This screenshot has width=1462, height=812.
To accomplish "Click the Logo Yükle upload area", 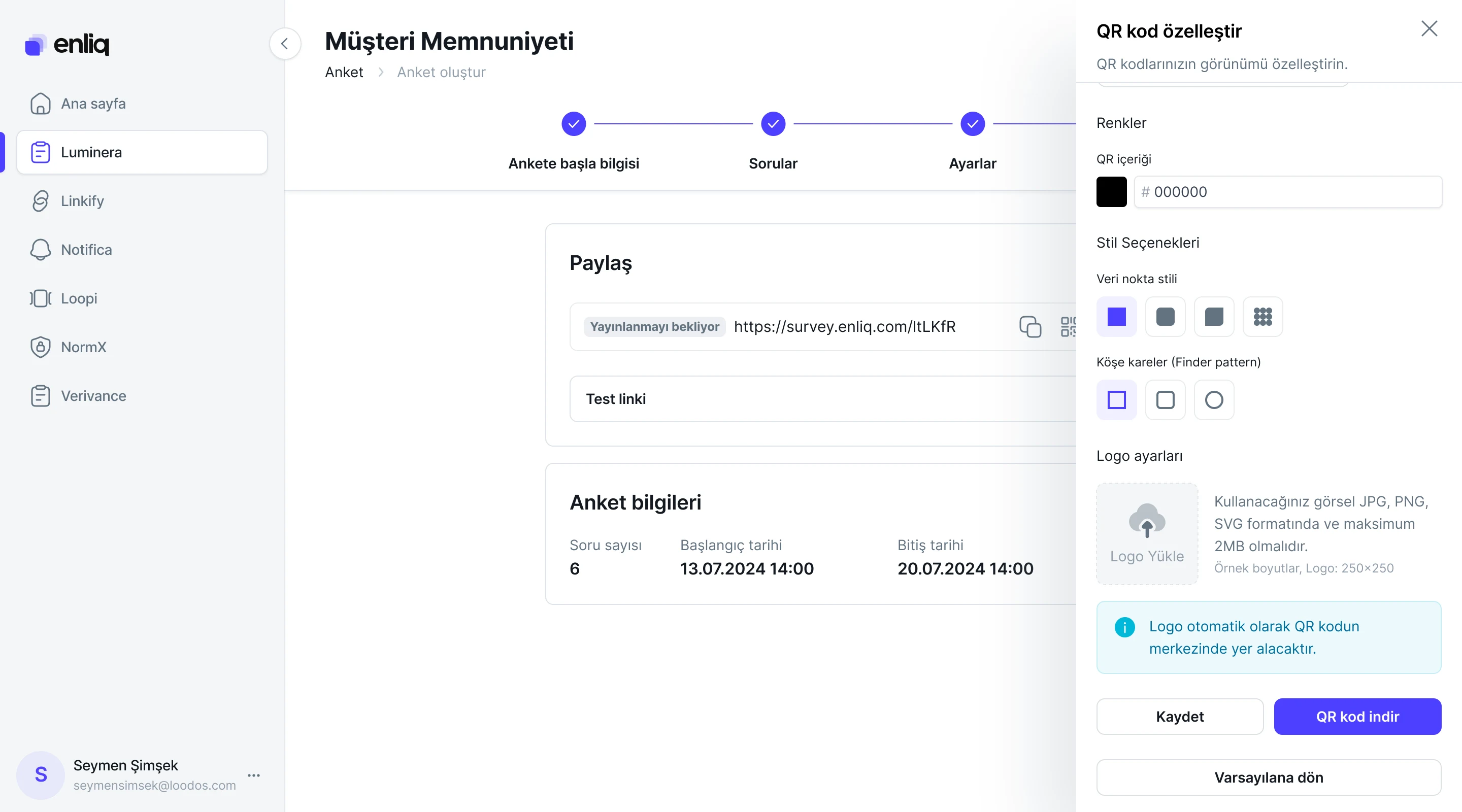I will click(1147, 533).
